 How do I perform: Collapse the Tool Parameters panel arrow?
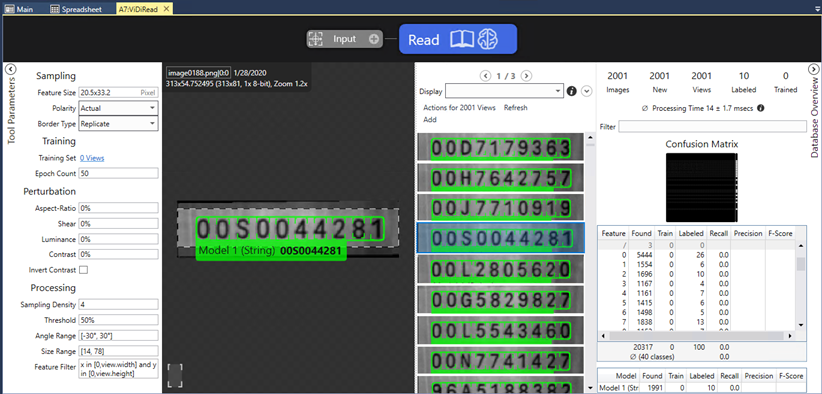pyautogui.click(x=9, y=69)
